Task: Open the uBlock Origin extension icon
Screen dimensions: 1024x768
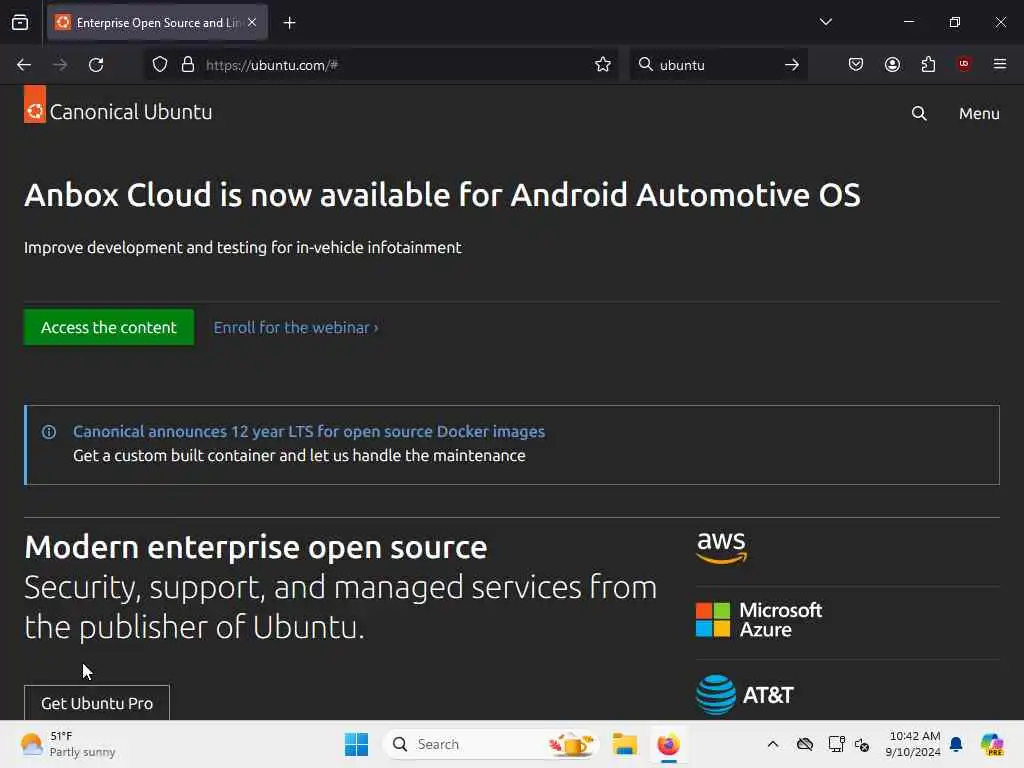Action: pyautogui.click(x=964, y=65)
